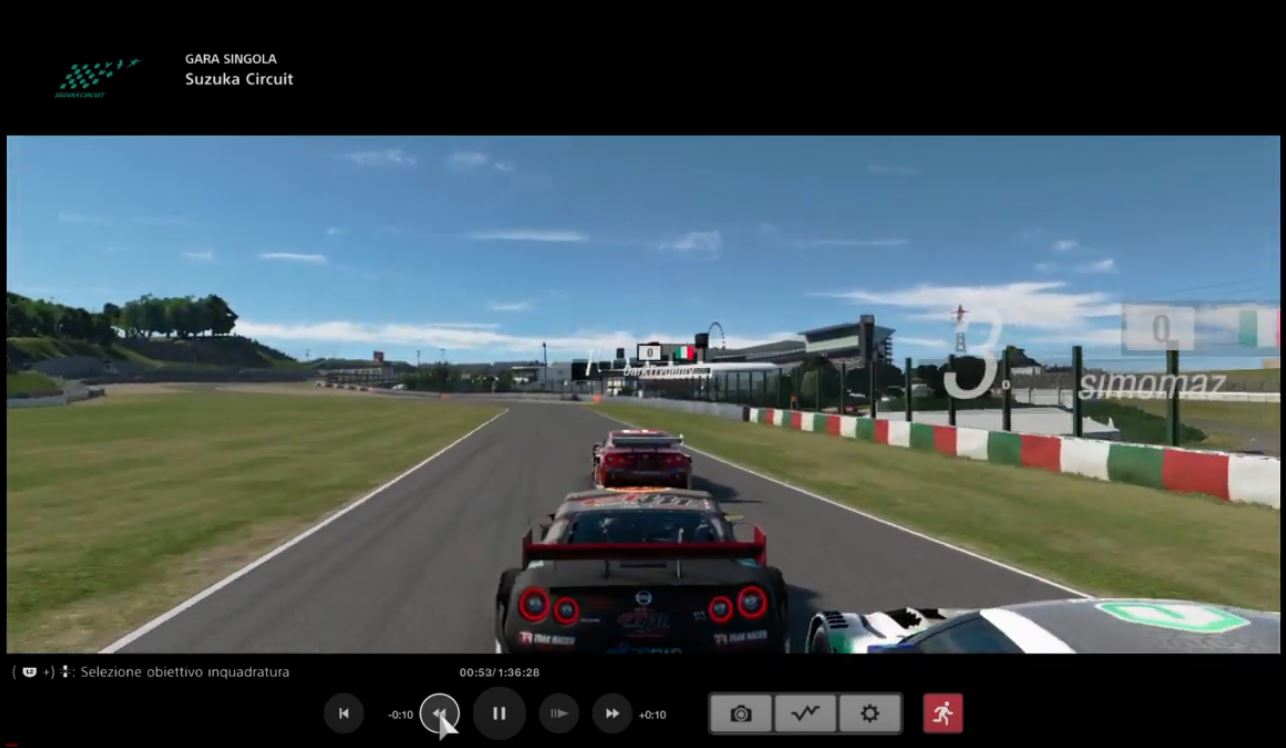Select the red car ahead on track
The width and height of the screenshot is (1286, 748).
coord(641,459)
